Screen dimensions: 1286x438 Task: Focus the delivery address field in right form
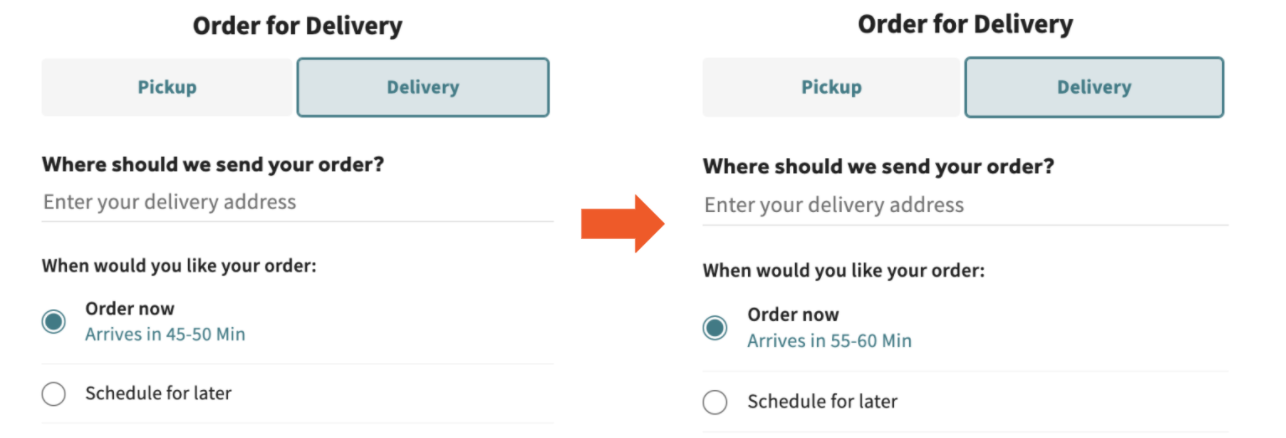[x=964, y=205]
